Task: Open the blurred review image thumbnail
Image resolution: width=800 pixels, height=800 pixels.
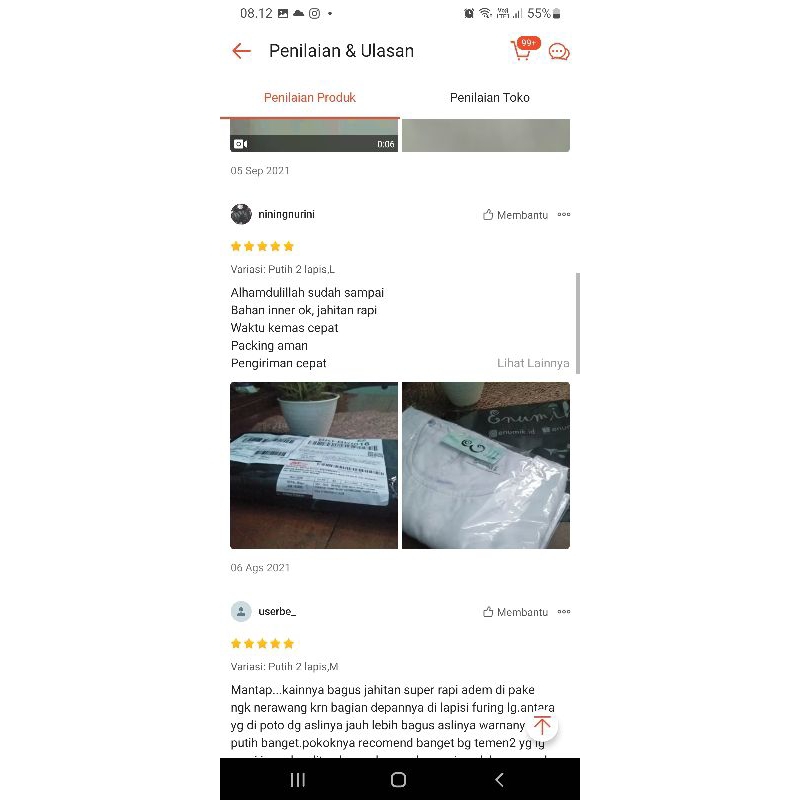Action: point(486,135)
